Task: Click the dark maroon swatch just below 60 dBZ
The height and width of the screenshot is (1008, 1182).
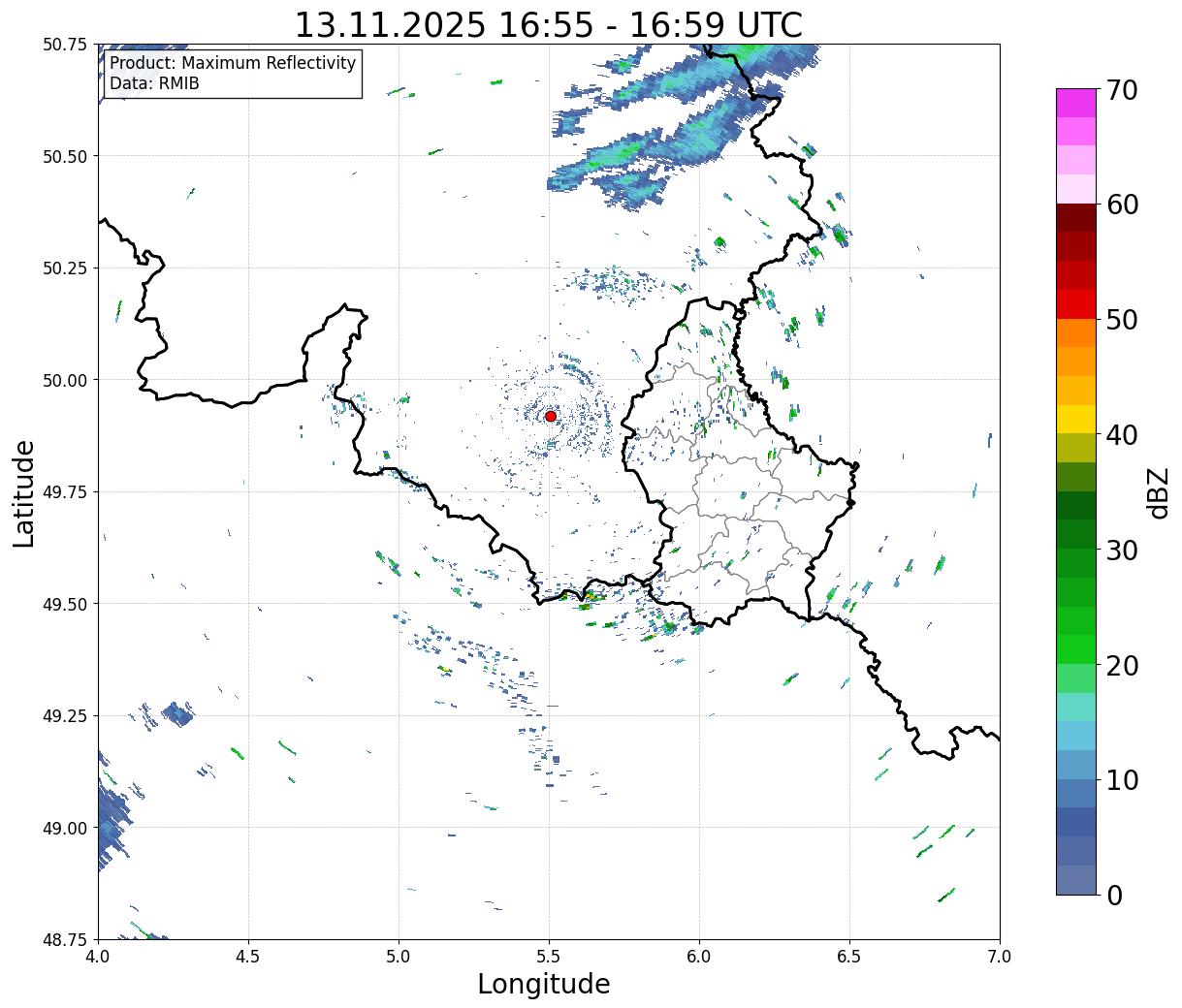Action: [x=1075, y=218]
